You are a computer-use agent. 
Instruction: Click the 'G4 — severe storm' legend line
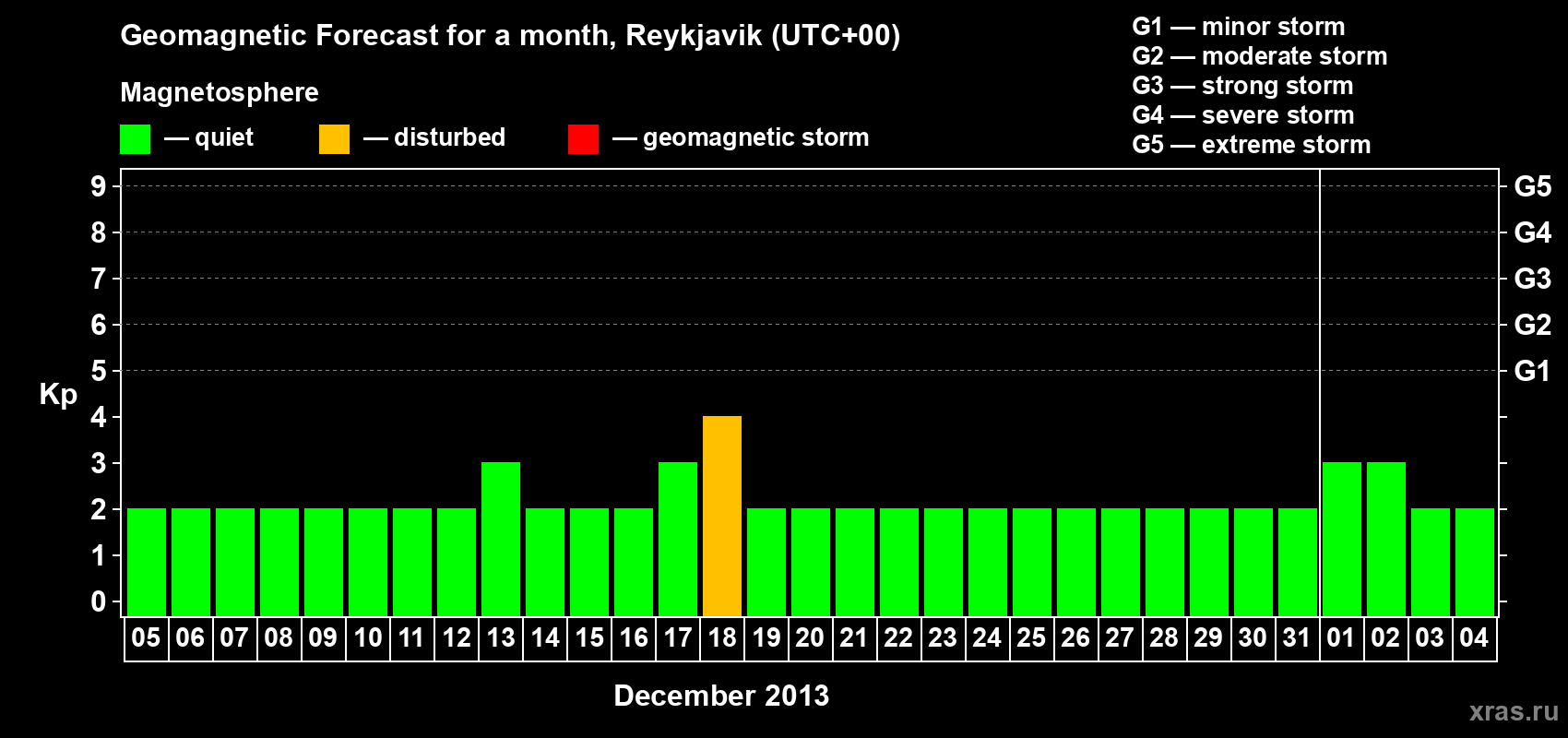1243,115
